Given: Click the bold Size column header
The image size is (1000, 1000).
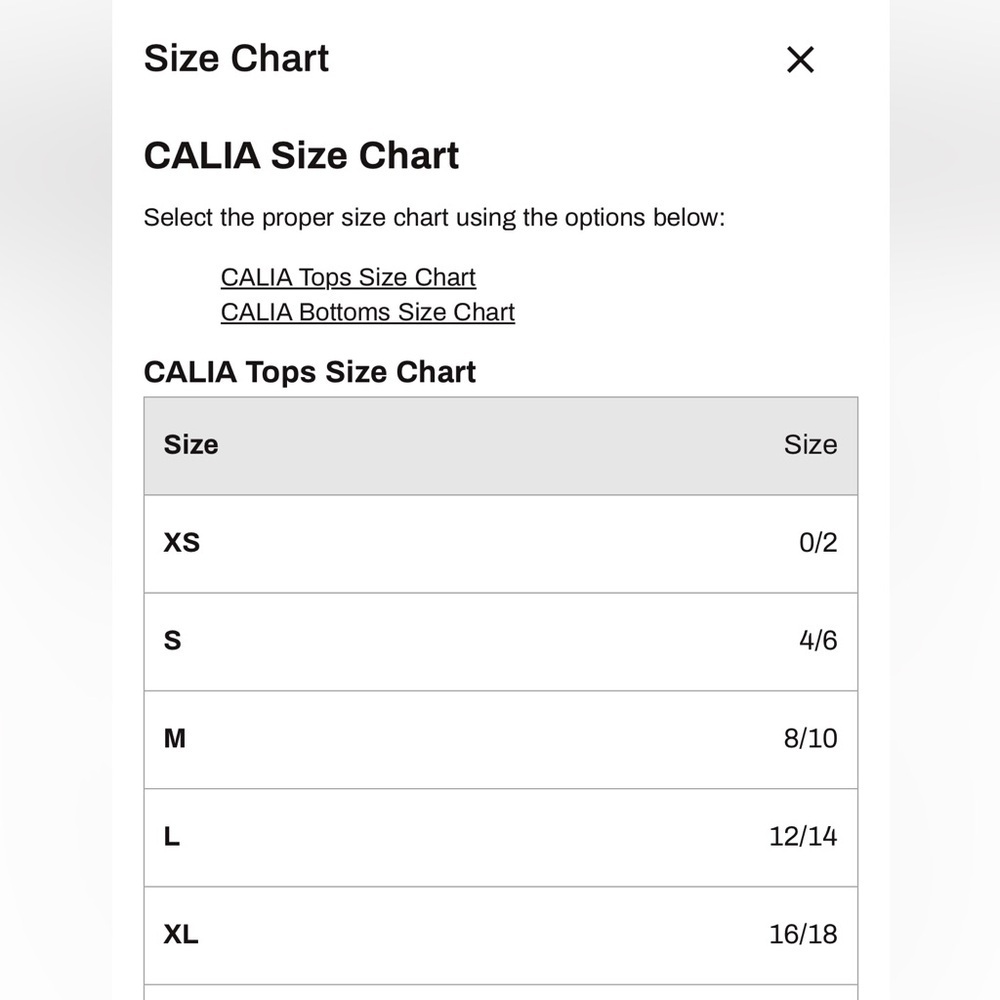Looking at the screenshot, I should point(191,445).
